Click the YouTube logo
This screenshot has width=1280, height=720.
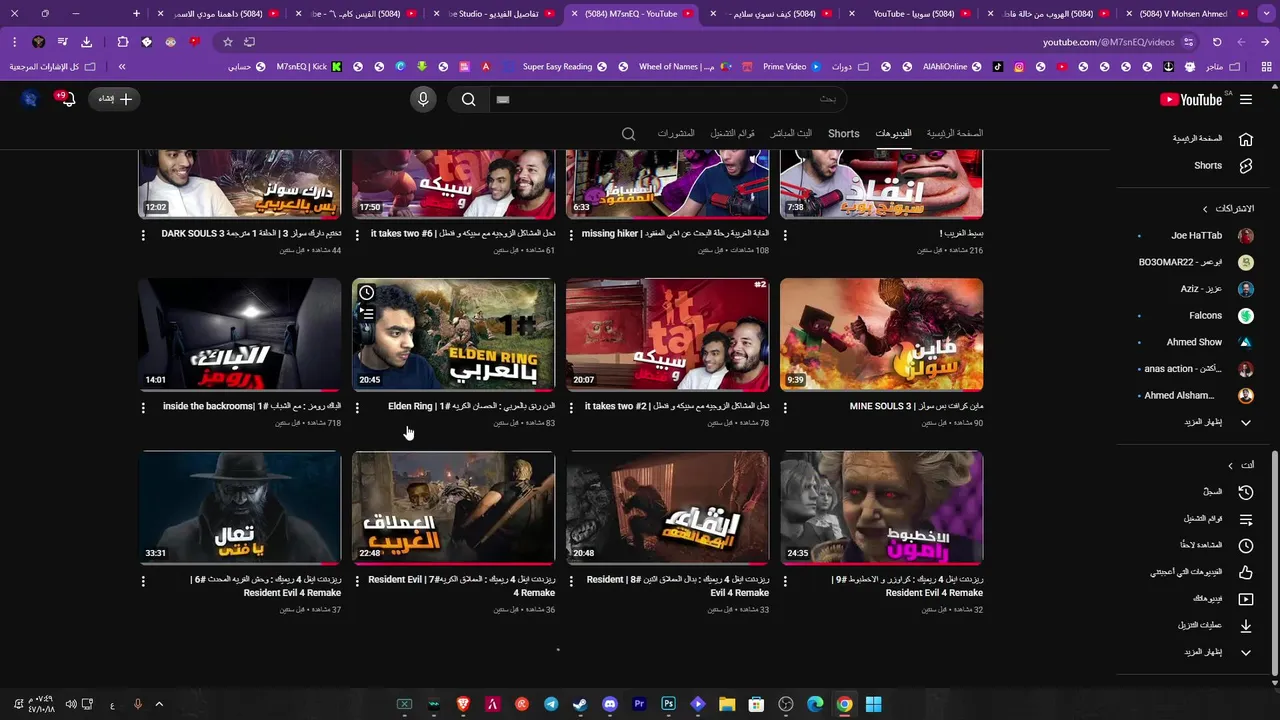pos(1191,99)
